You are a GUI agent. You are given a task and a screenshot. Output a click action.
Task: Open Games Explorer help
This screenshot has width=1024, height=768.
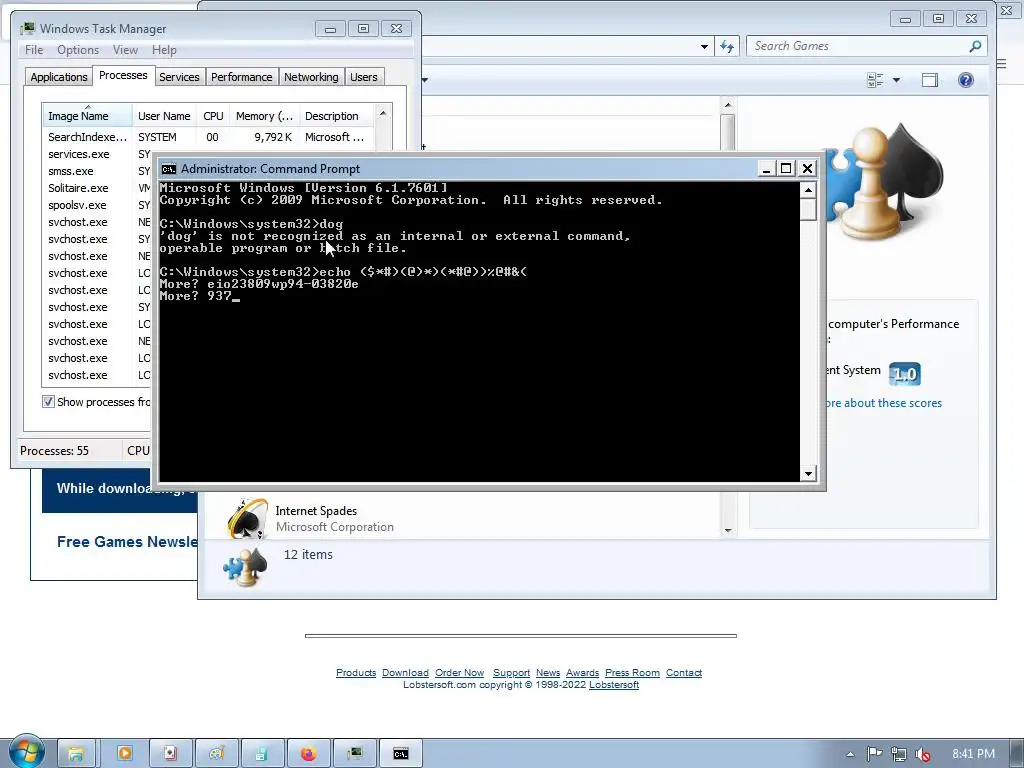tap(966, 80)
